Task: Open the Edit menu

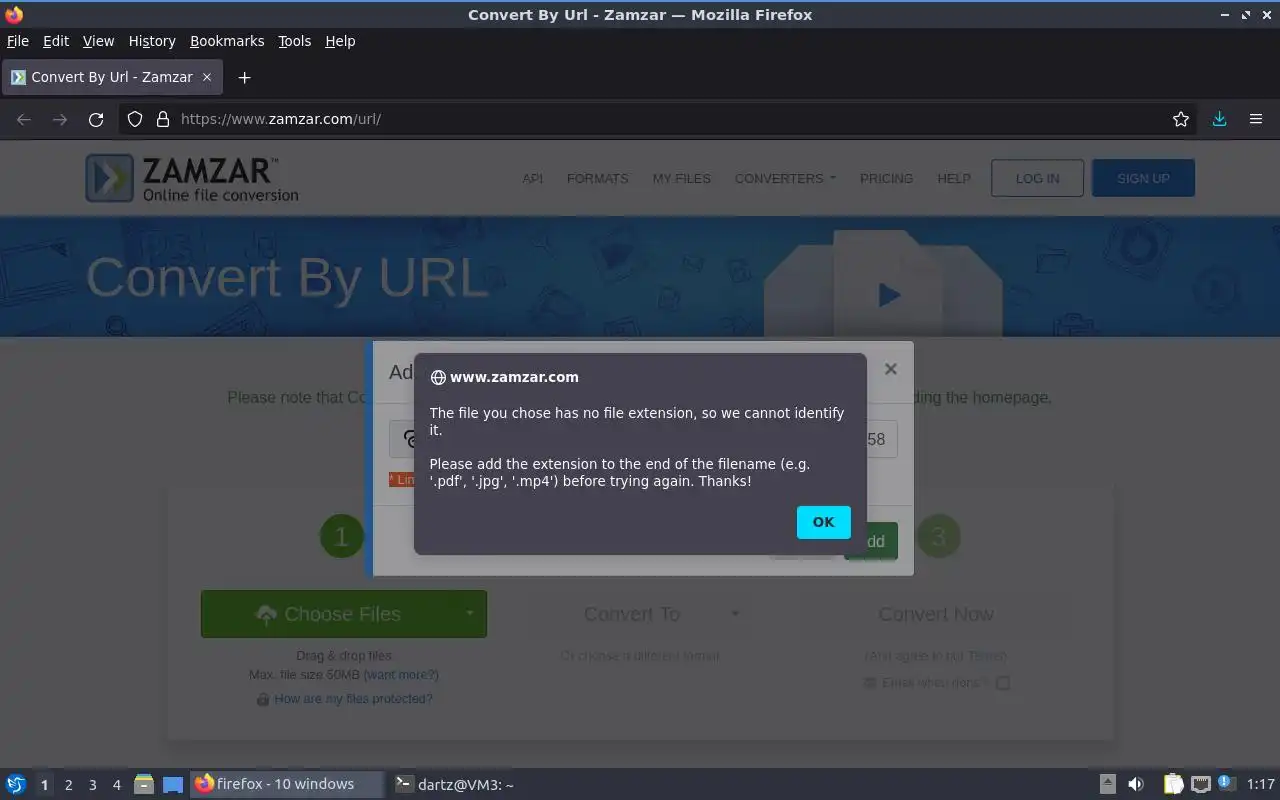Action: click(56, 41)
